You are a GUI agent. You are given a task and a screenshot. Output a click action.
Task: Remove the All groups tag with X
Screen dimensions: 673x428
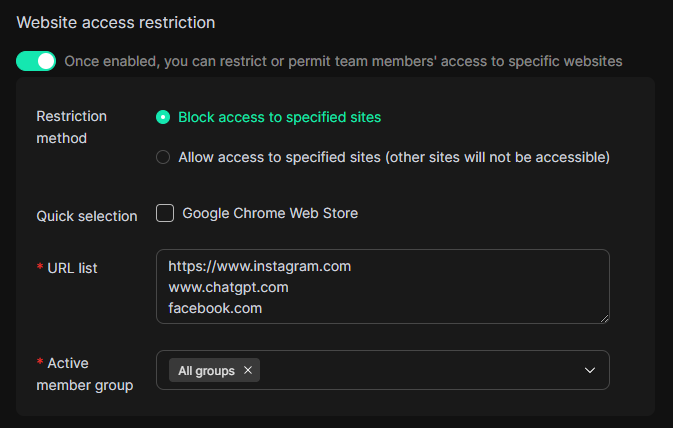(x=248, y=371)
